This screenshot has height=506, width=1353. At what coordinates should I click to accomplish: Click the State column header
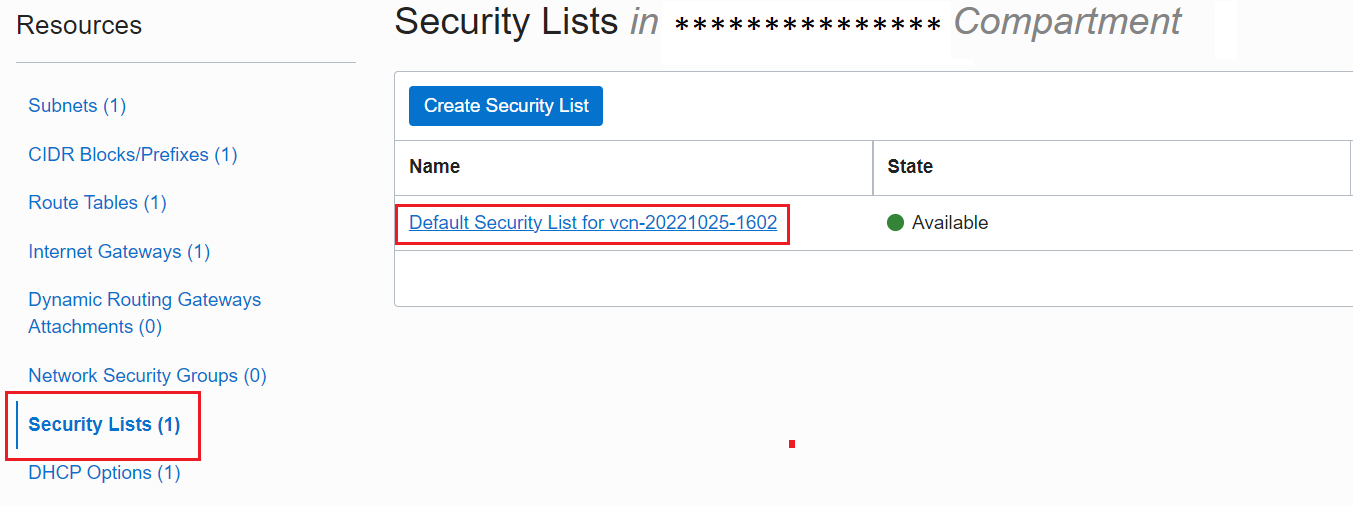(x=910, y=167)
